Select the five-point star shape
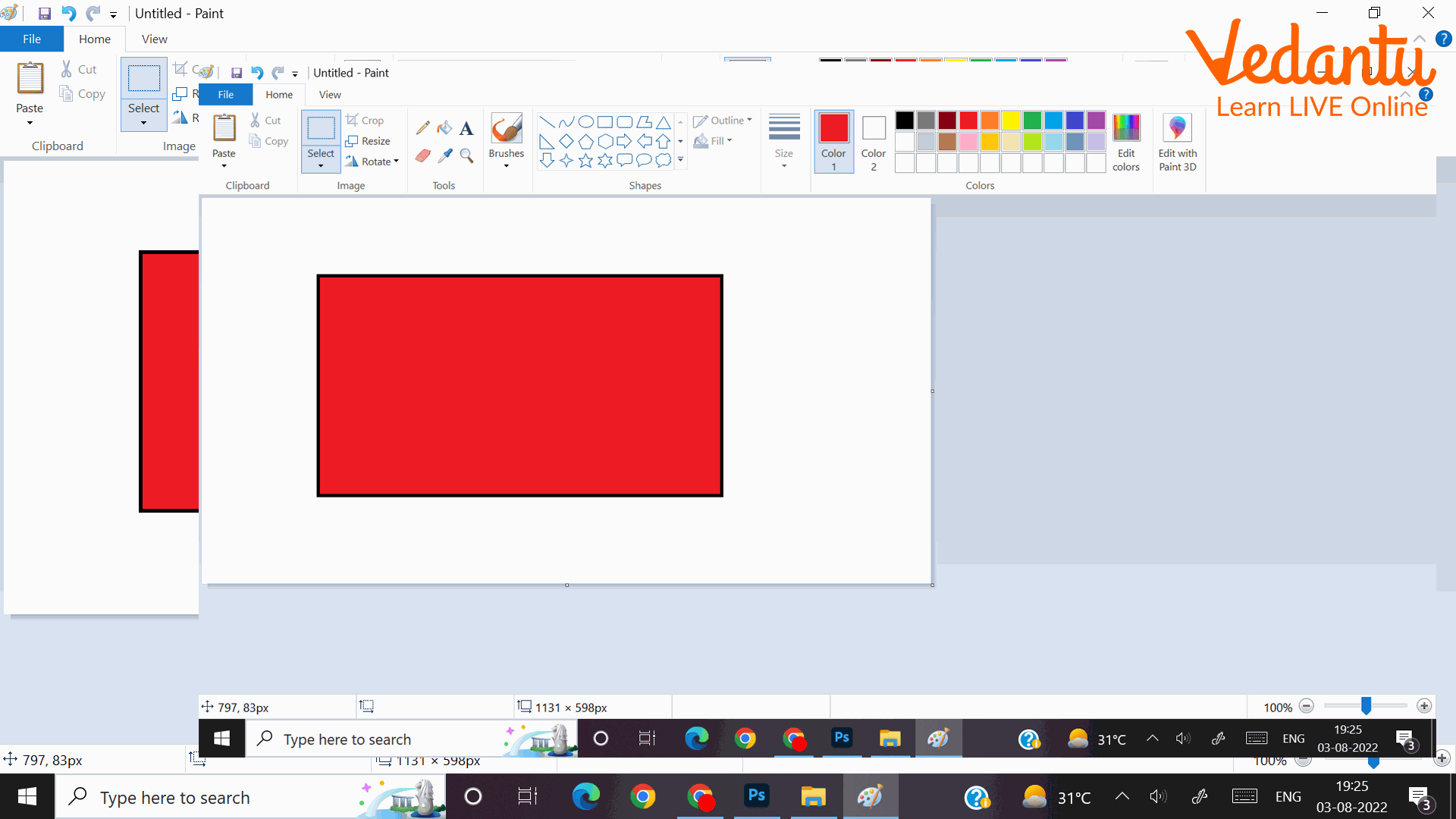 (585, 161)
